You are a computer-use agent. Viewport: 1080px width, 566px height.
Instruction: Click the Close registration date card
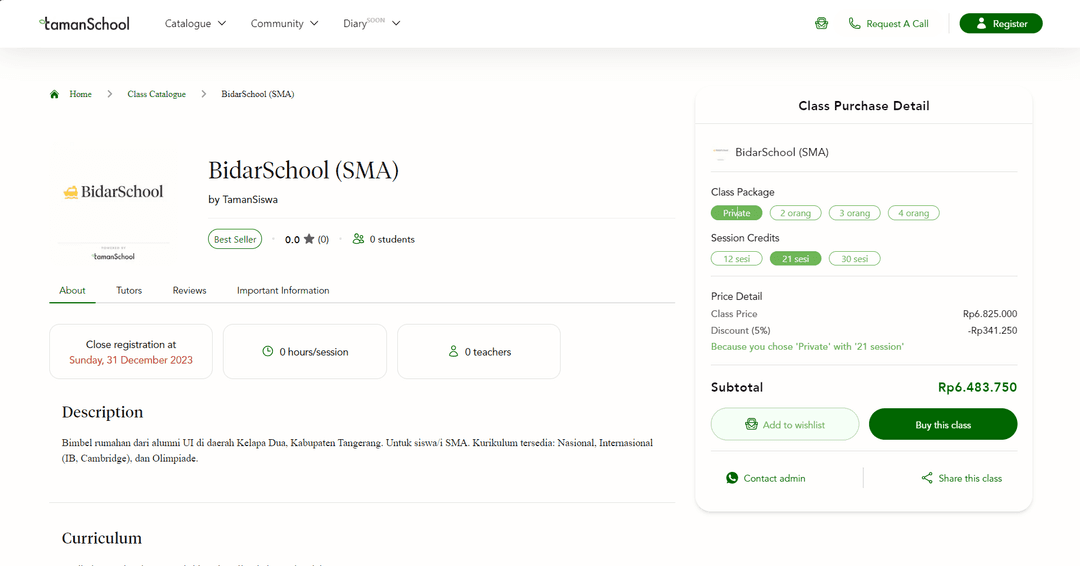pyautogui.click(x=131, y=352)
